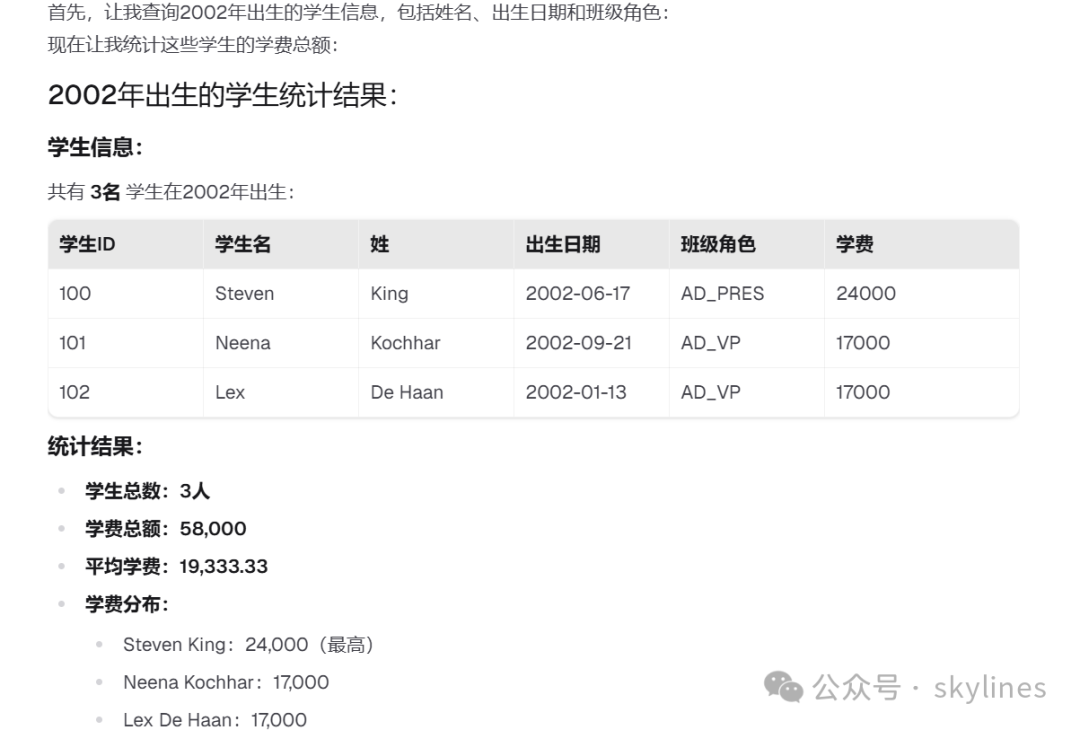The height and width of the screenshot is (730, 1080).
Task: Click the 公众号 skylines watermark text
Action: coord(928,687)
